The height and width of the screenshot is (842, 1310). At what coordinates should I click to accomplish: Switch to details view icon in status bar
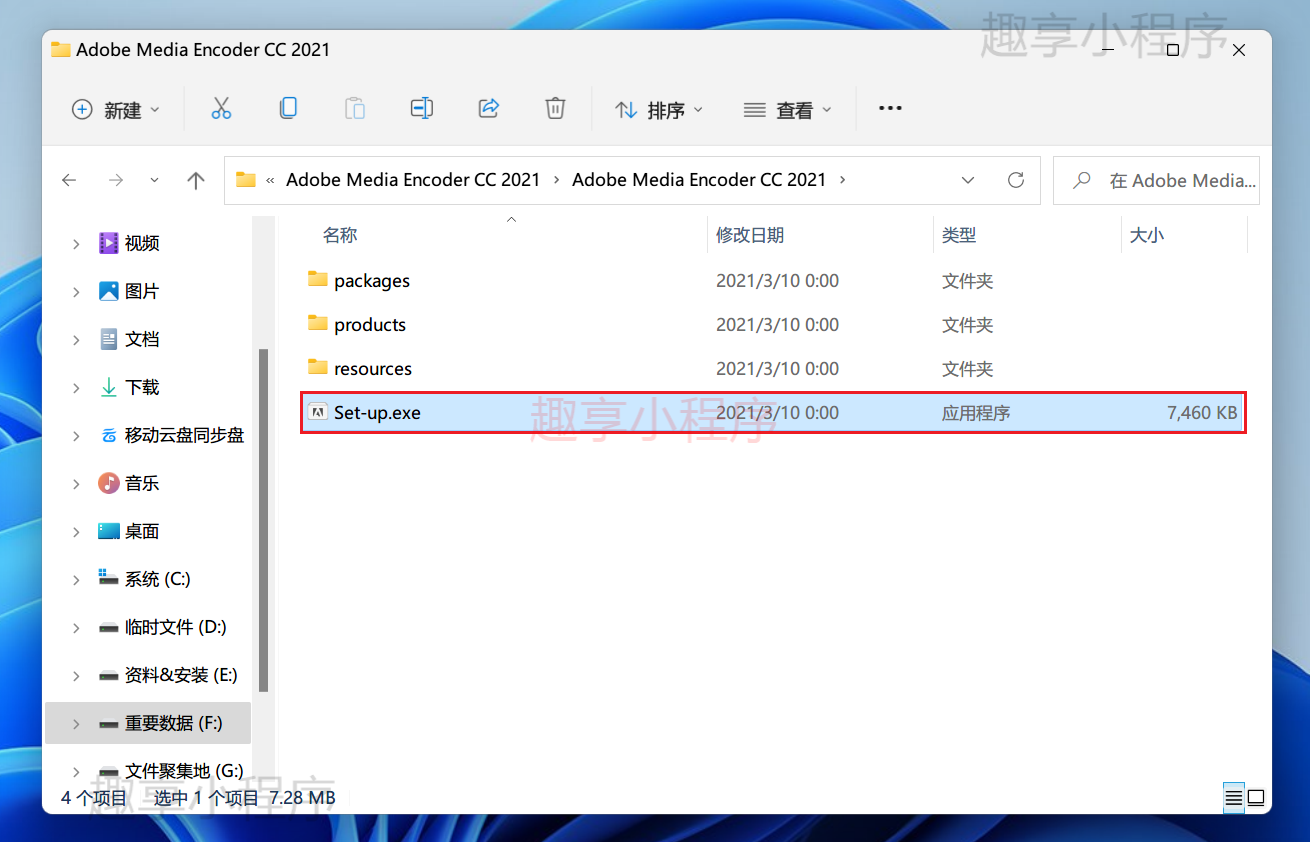pos(1234,798)
